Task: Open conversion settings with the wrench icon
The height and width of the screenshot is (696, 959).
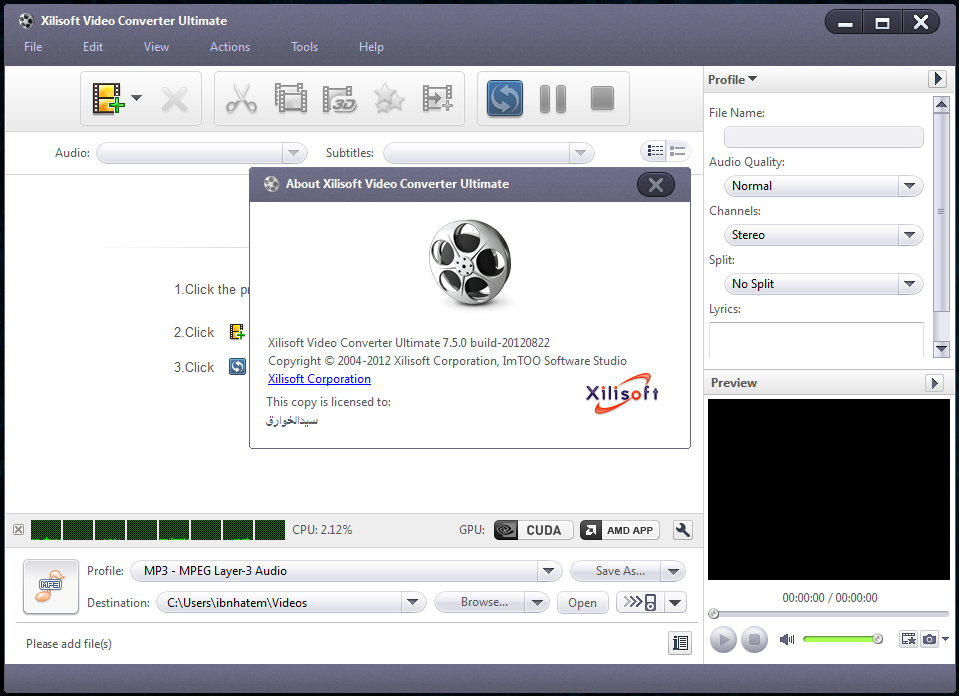Action: point(682,530)
